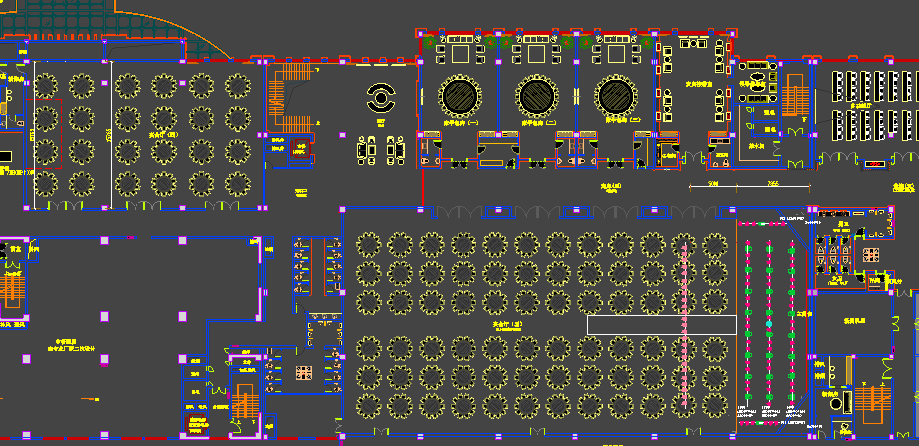
Task: Select the square four-chair table in lower-left room
Action: [x=303, y=372]
